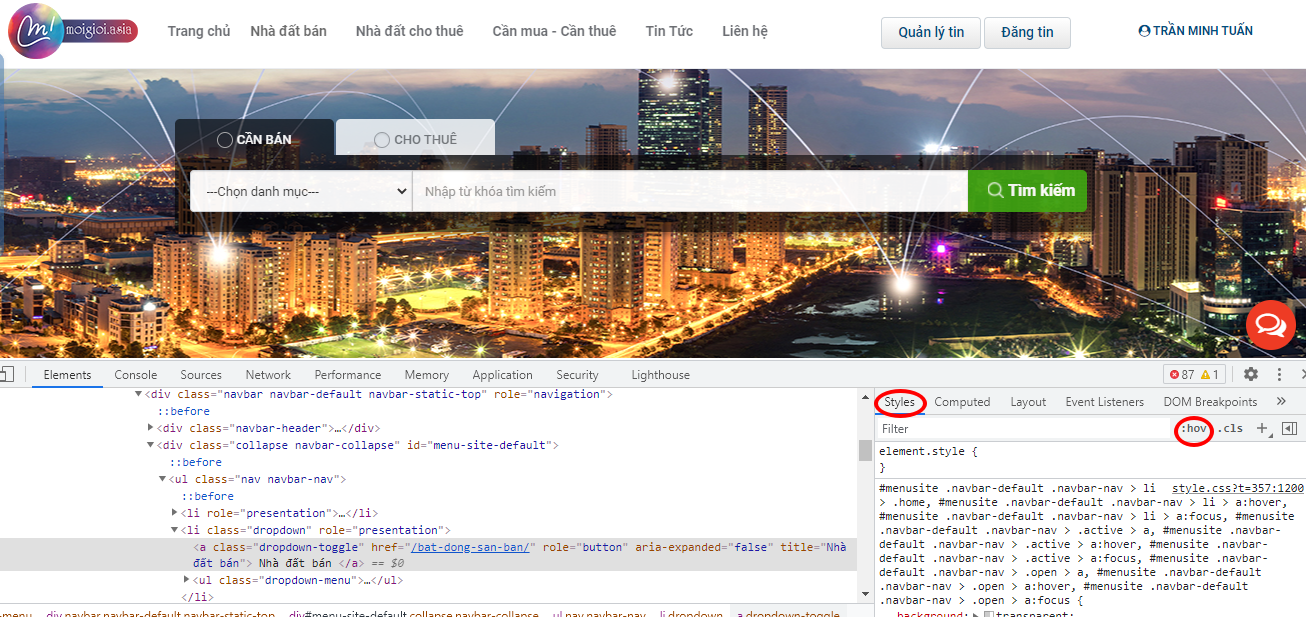The image size is (1306, 617).
Task: Open the DOM Breakpoints sidebar tab
Action: coord(1210,402)
